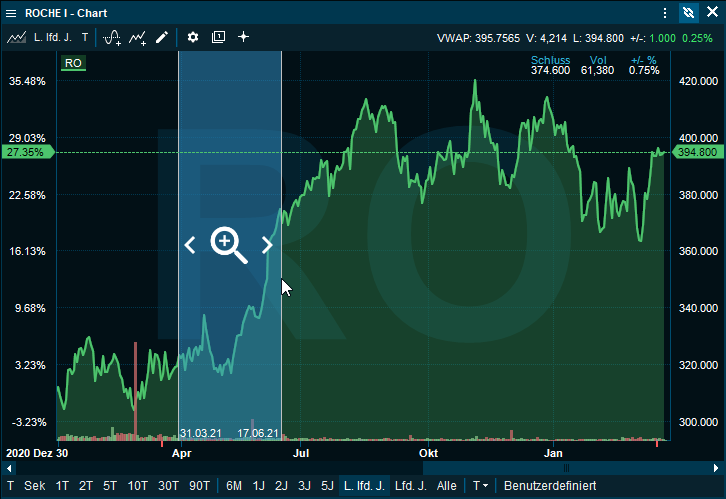Click the Benutzerdefiniert button
This screenshot has width=726, height=499.
549,486
